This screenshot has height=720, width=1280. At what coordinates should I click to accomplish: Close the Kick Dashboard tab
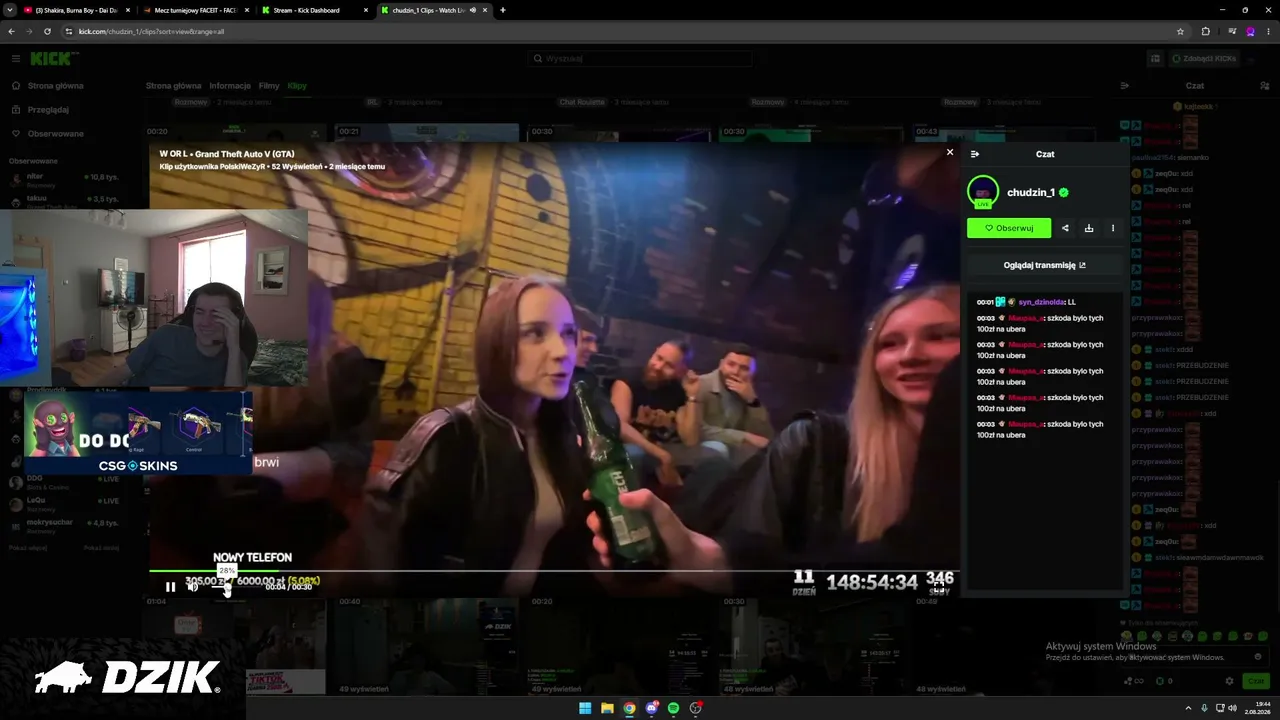365,10
